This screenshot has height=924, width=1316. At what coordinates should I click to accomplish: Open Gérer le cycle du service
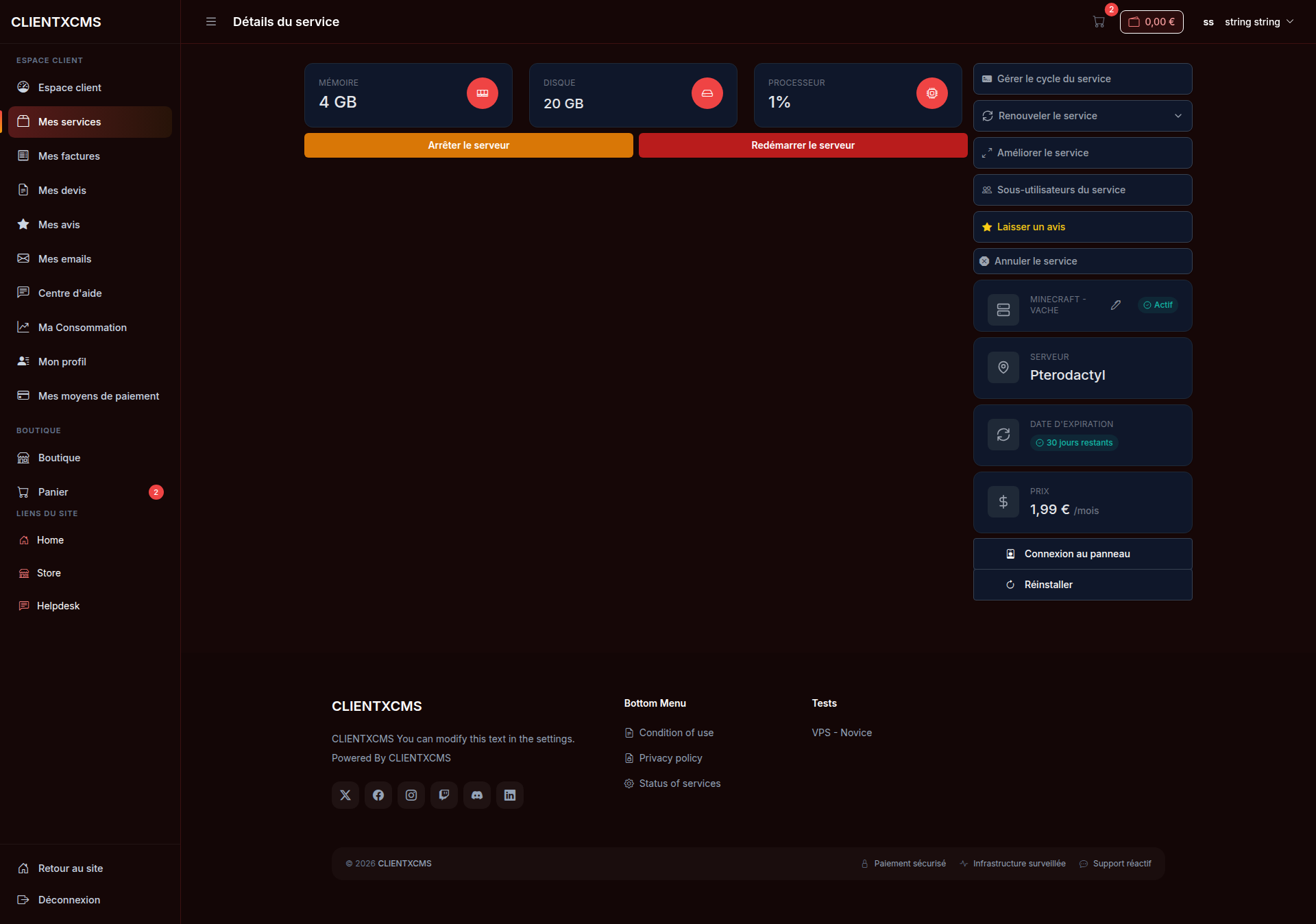coord(1082,79)
